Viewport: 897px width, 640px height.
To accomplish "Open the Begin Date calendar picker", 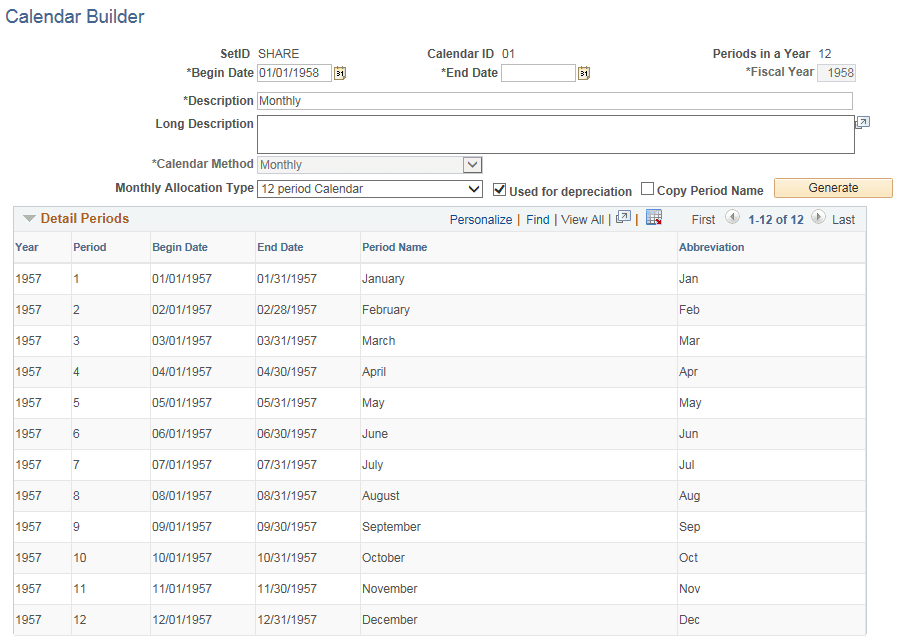I will point(339,72).
